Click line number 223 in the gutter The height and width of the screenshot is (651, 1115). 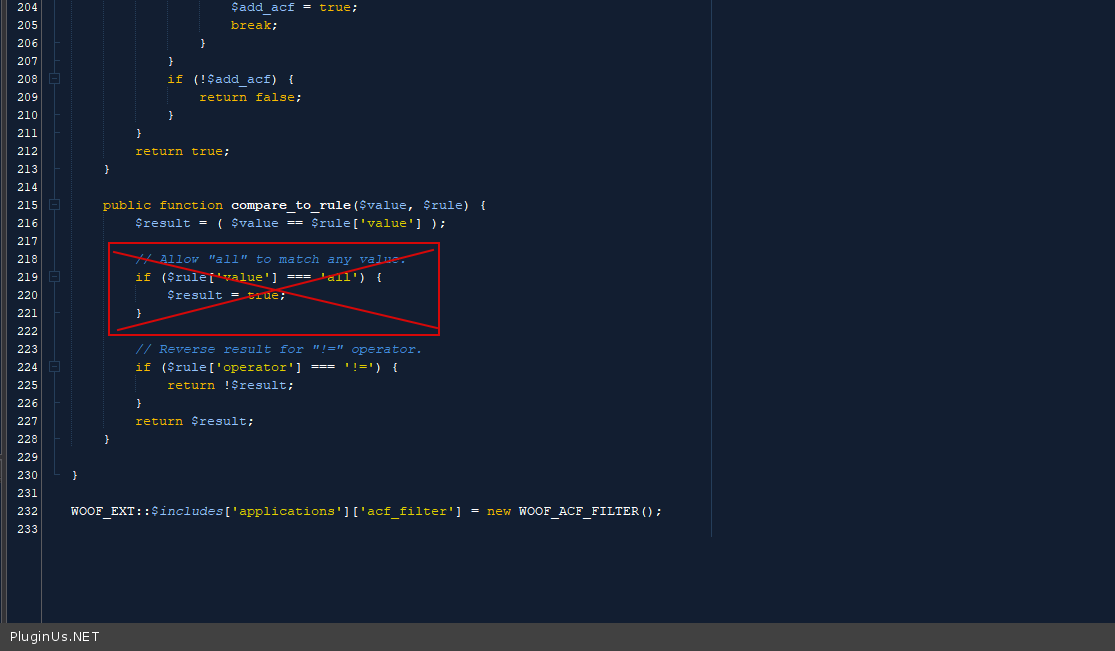(x=27, y=349)
